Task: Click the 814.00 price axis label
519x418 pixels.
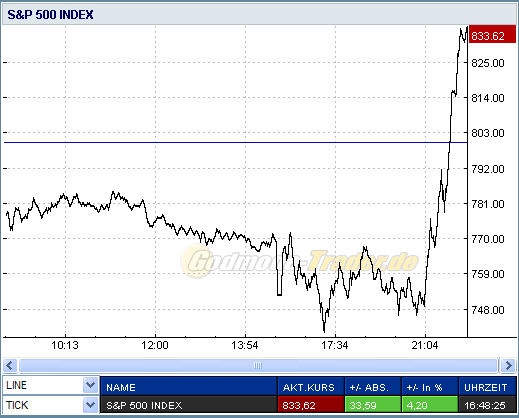Action: click(x=488, y=98)
